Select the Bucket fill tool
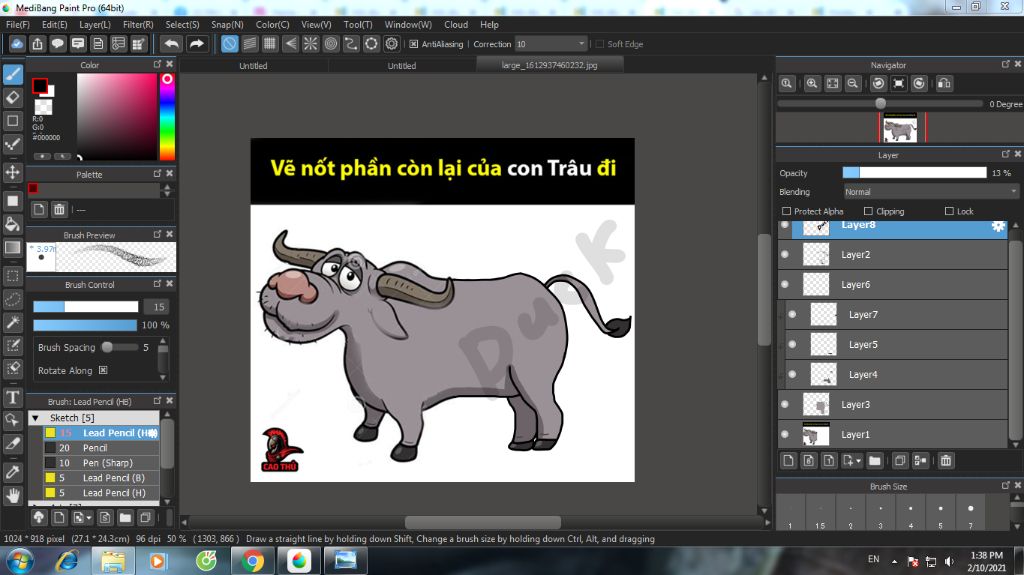The width and height of the screenshot is (1024, 575). (x=12, y=224)
